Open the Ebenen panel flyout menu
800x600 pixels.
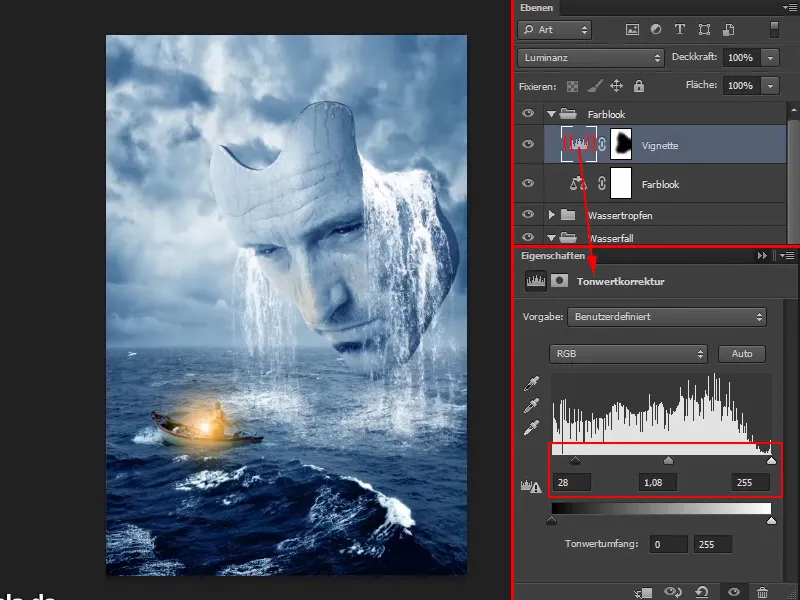tap(789, 8)
